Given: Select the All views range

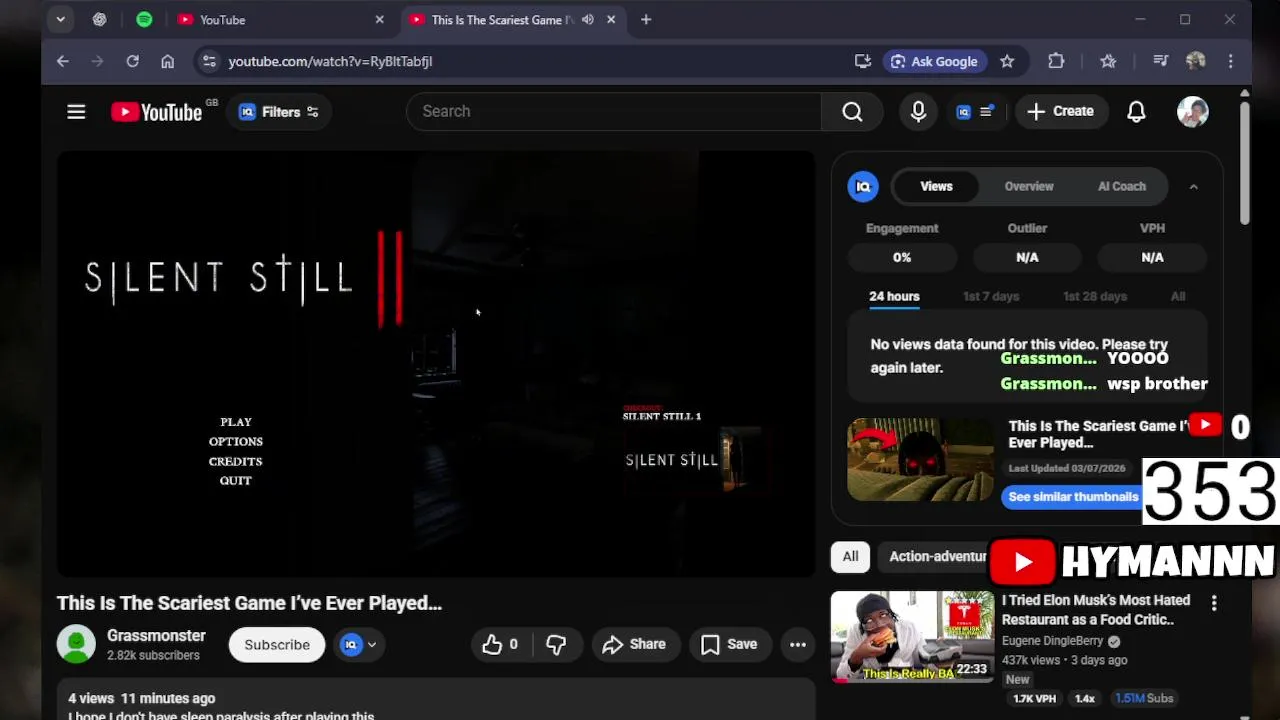Looking at the screenshot, I should (1178, 296).
